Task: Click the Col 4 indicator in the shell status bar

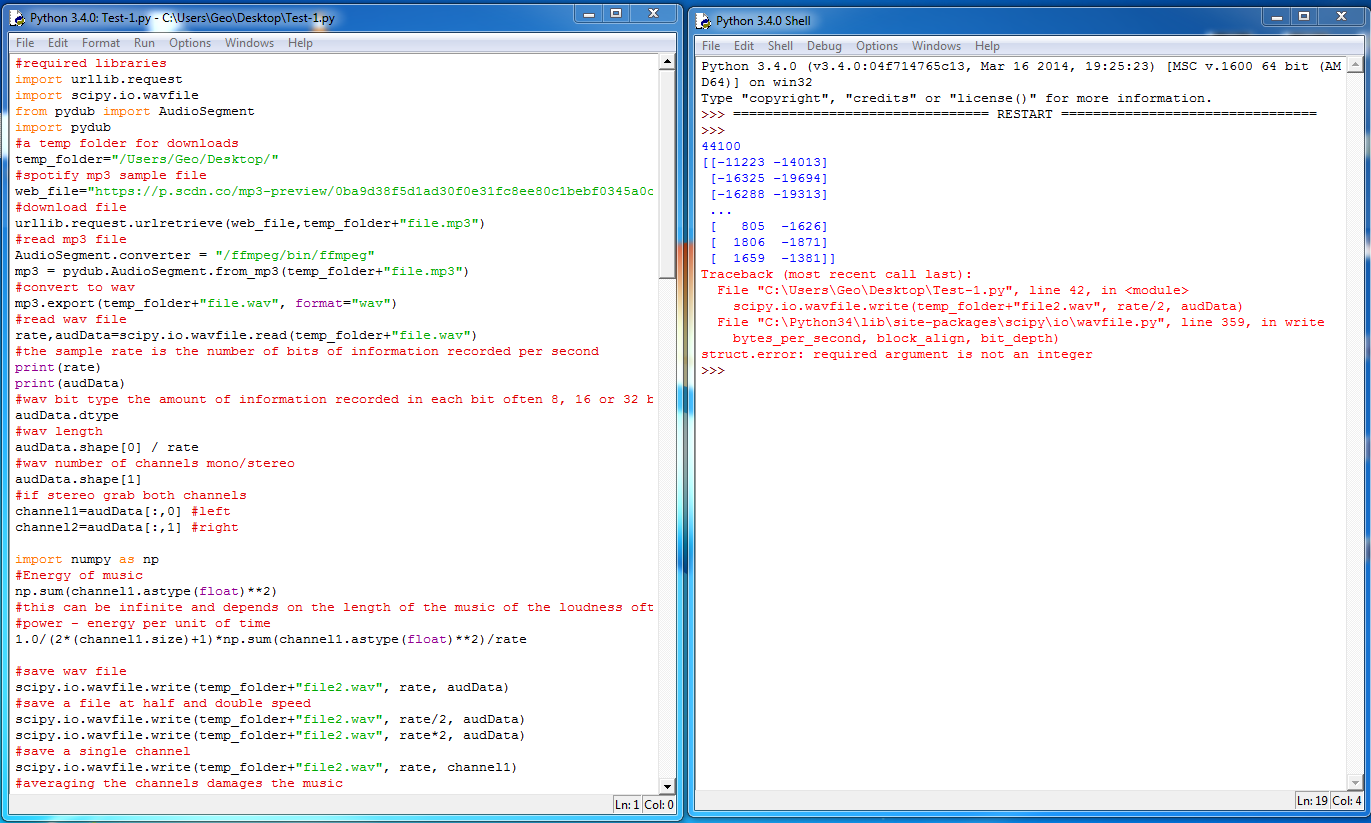Action: click(1345, 800)
